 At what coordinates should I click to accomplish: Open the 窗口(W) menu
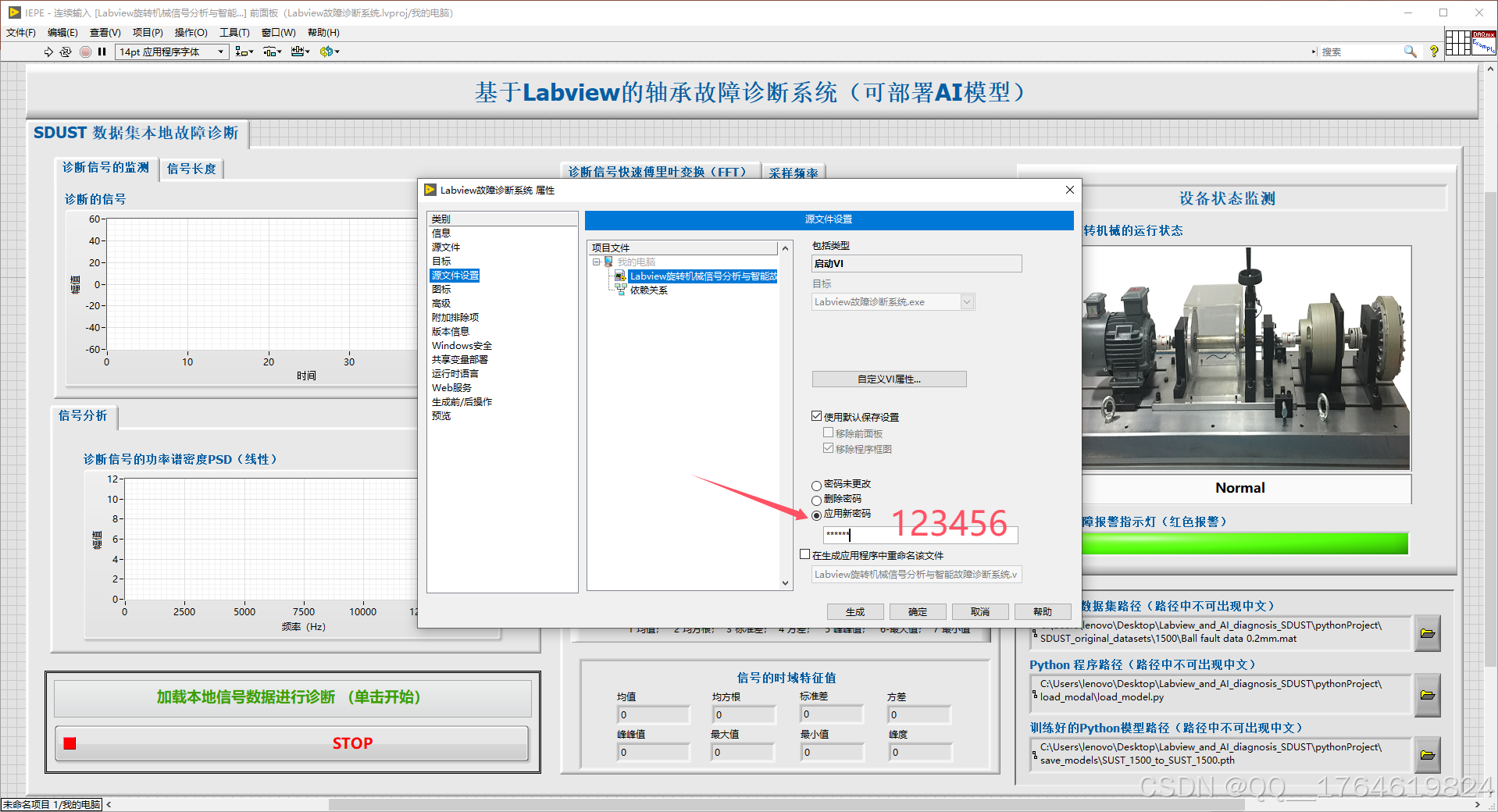[278, 33]
